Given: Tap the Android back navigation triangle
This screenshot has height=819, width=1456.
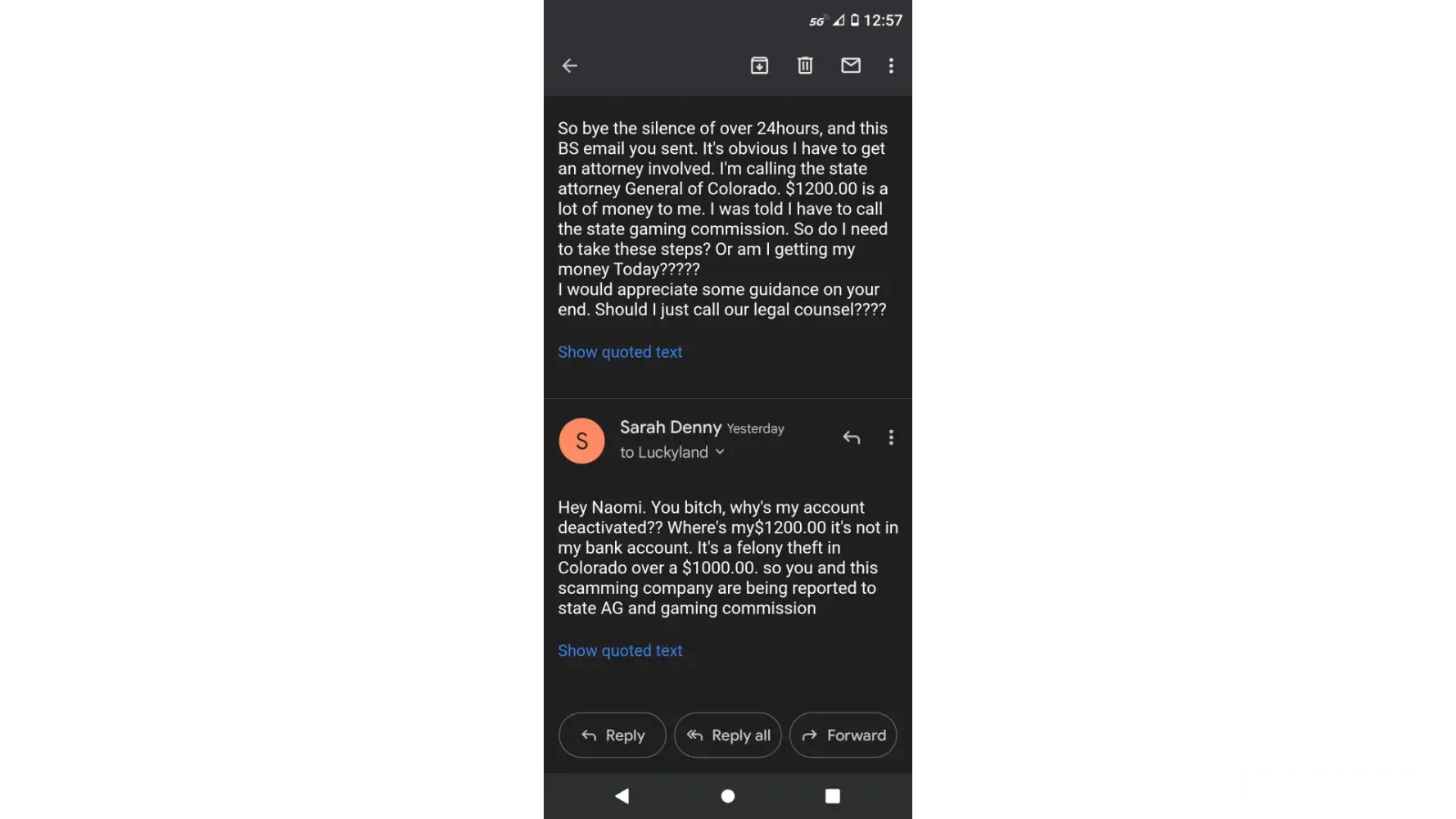Looking at the screenshot, I should point(622,796).
